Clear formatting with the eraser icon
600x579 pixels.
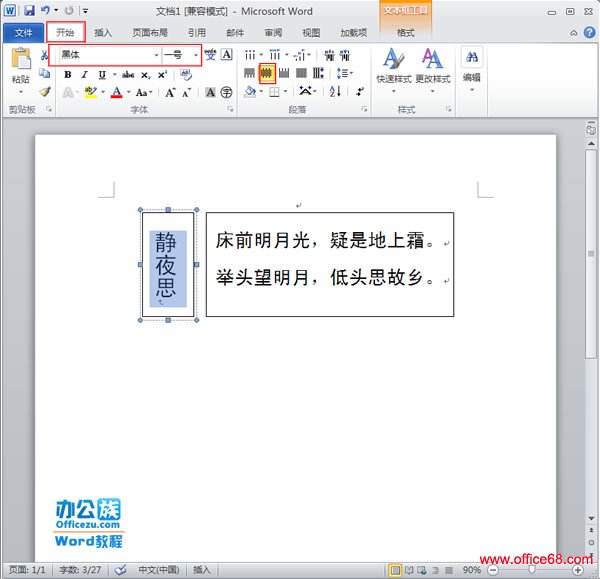point(186,75)
